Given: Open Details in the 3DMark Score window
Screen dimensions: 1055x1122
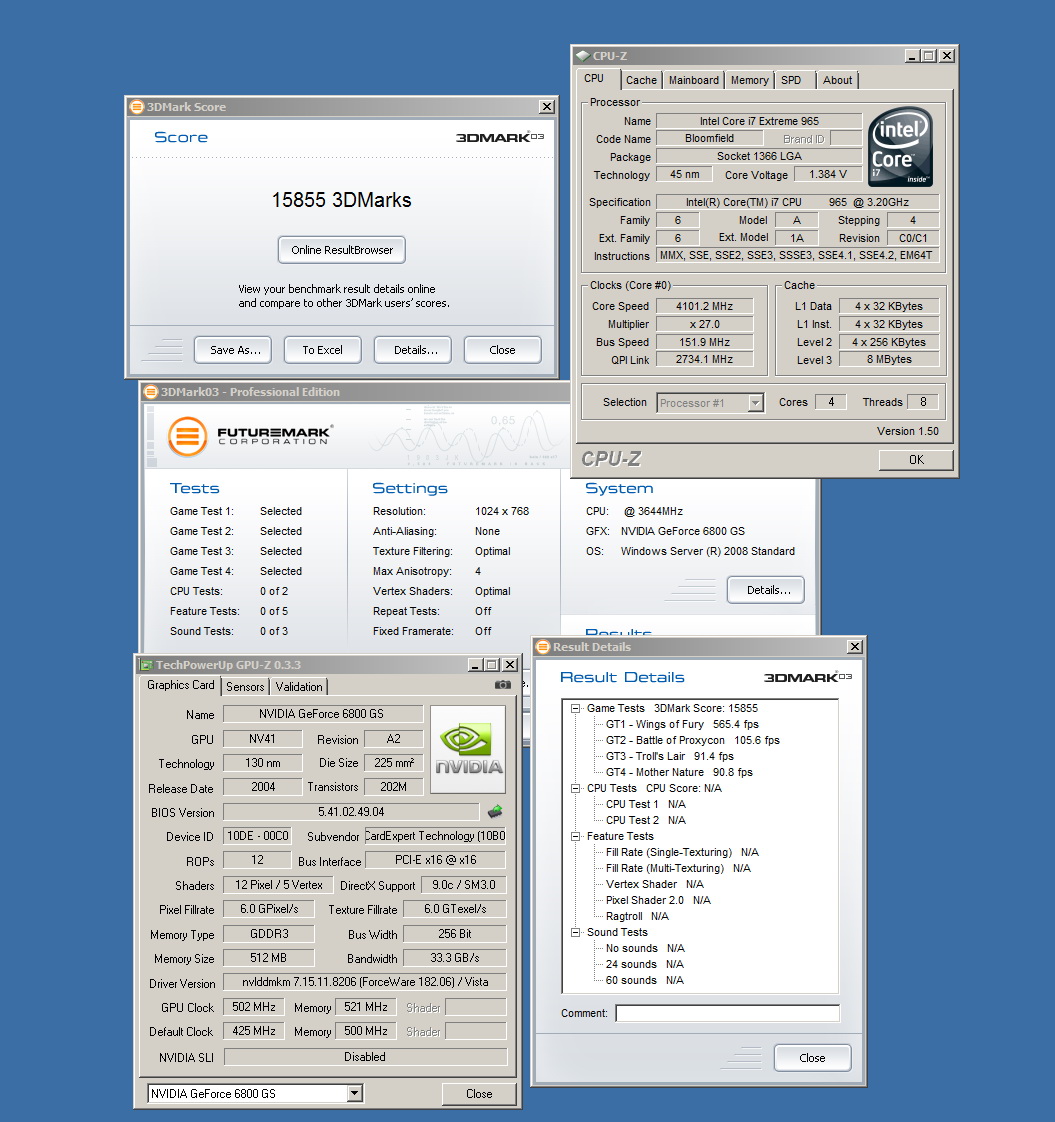Looking at the screenshot, I should [x=413, y=350].
